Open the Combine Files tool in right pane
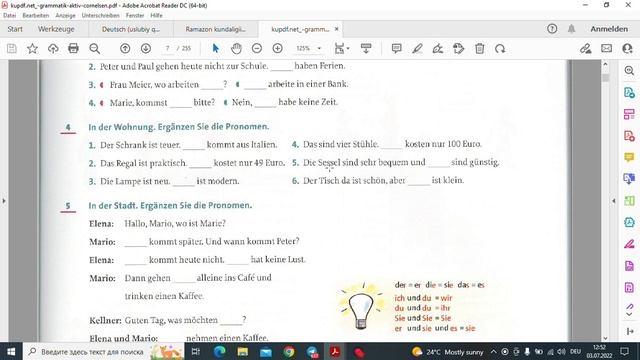640x360 pixels. point(629,179)
